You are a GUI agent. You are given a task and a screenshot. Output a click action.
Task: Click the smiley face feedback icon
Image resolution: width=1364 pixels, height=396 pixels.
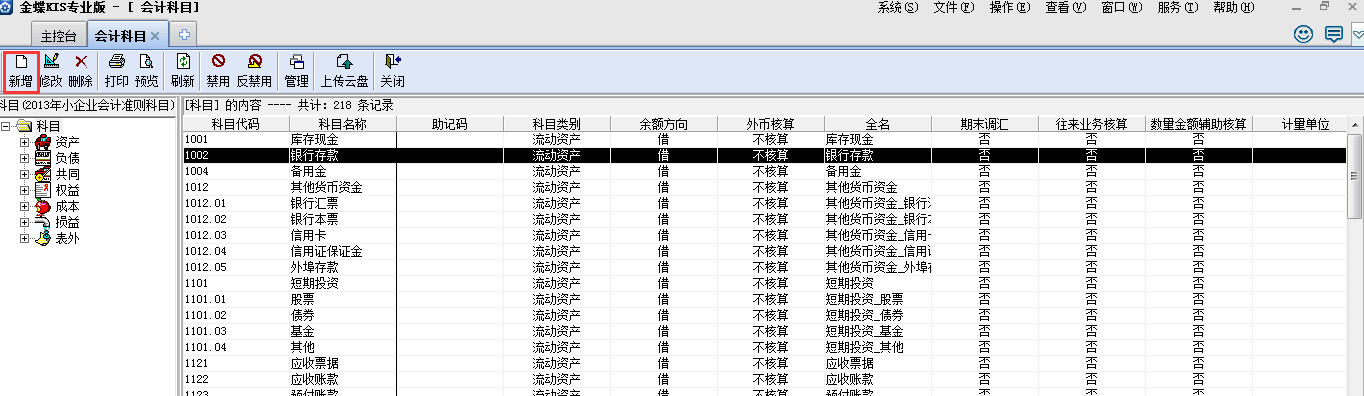tap(1303, 34)
